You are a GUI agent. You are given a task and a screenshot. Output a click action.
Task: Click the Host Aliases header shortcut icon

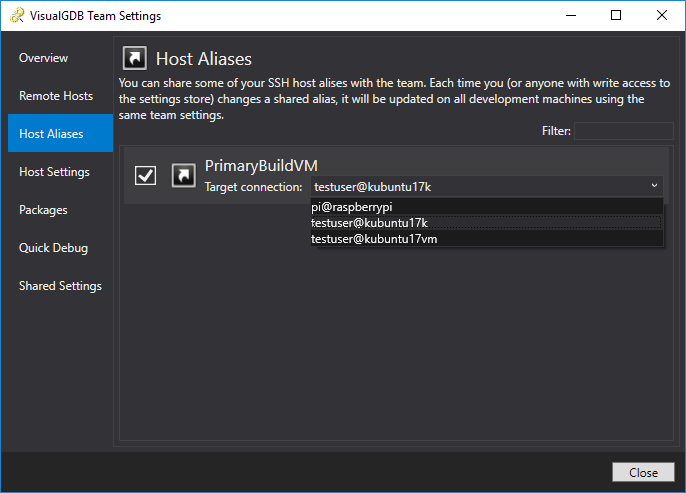(x=134, y=58)
